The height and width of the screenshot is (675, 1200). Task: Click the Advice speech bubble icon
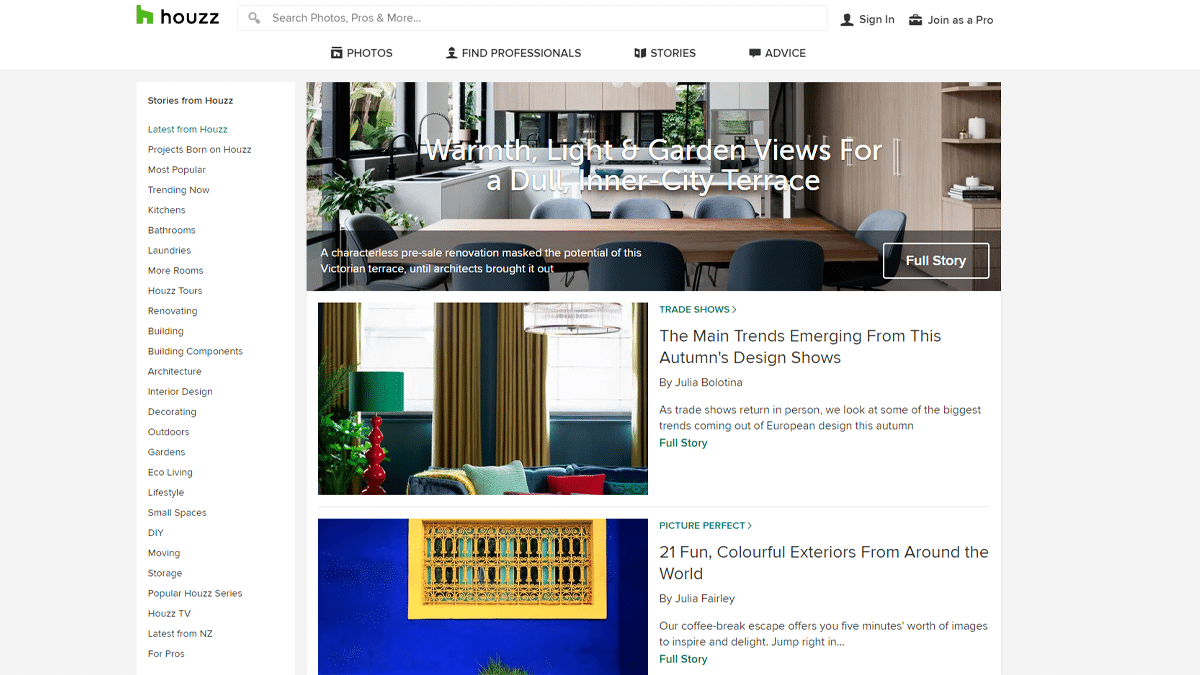click(755, 53)
